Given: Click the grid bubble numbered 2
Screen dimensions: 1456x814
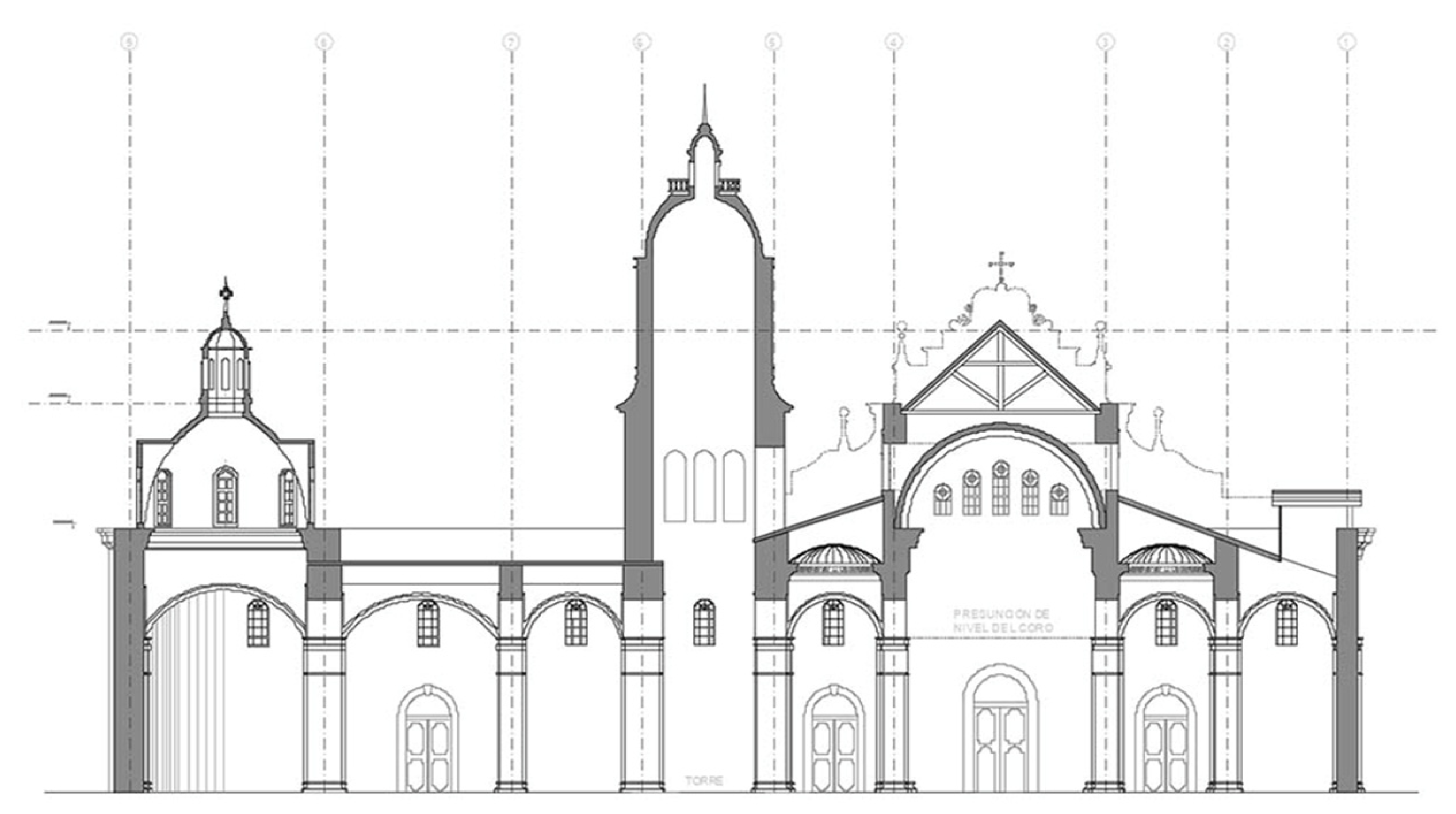Looking at the screenshot, I should (1226, 42).
